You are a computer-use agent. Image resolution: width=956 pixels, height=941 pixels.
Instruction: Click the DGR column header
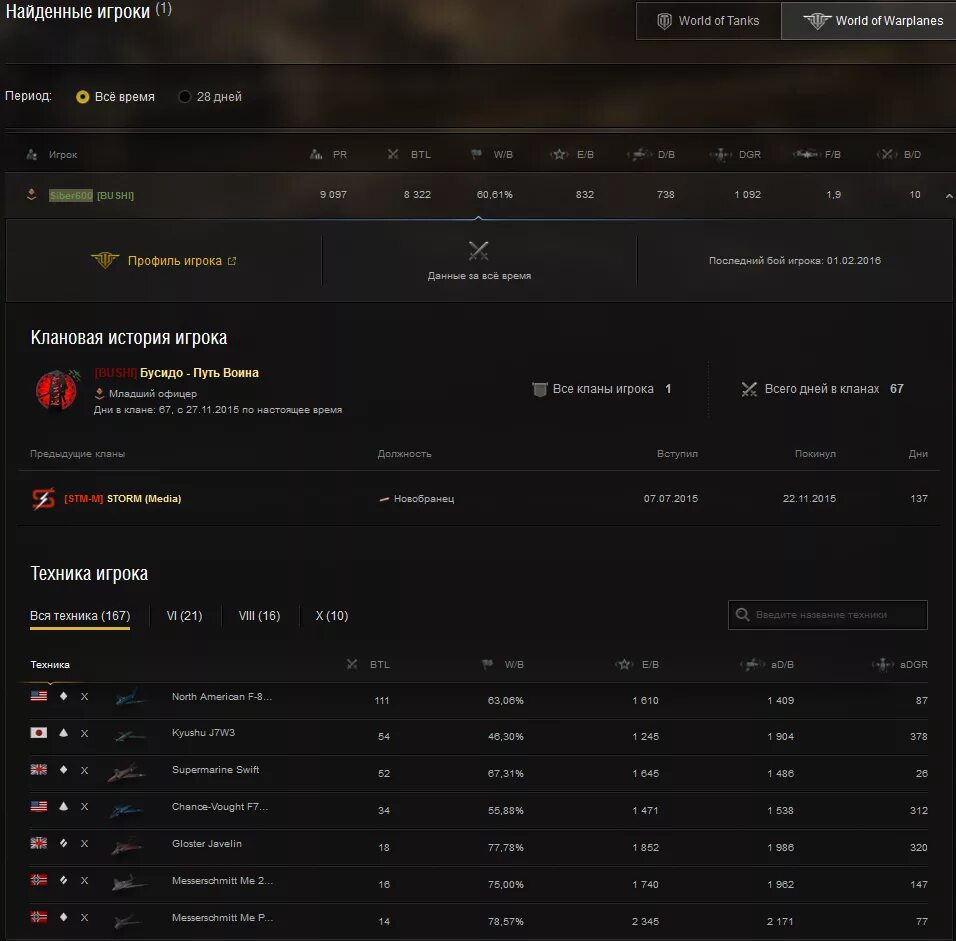(735, 155)
